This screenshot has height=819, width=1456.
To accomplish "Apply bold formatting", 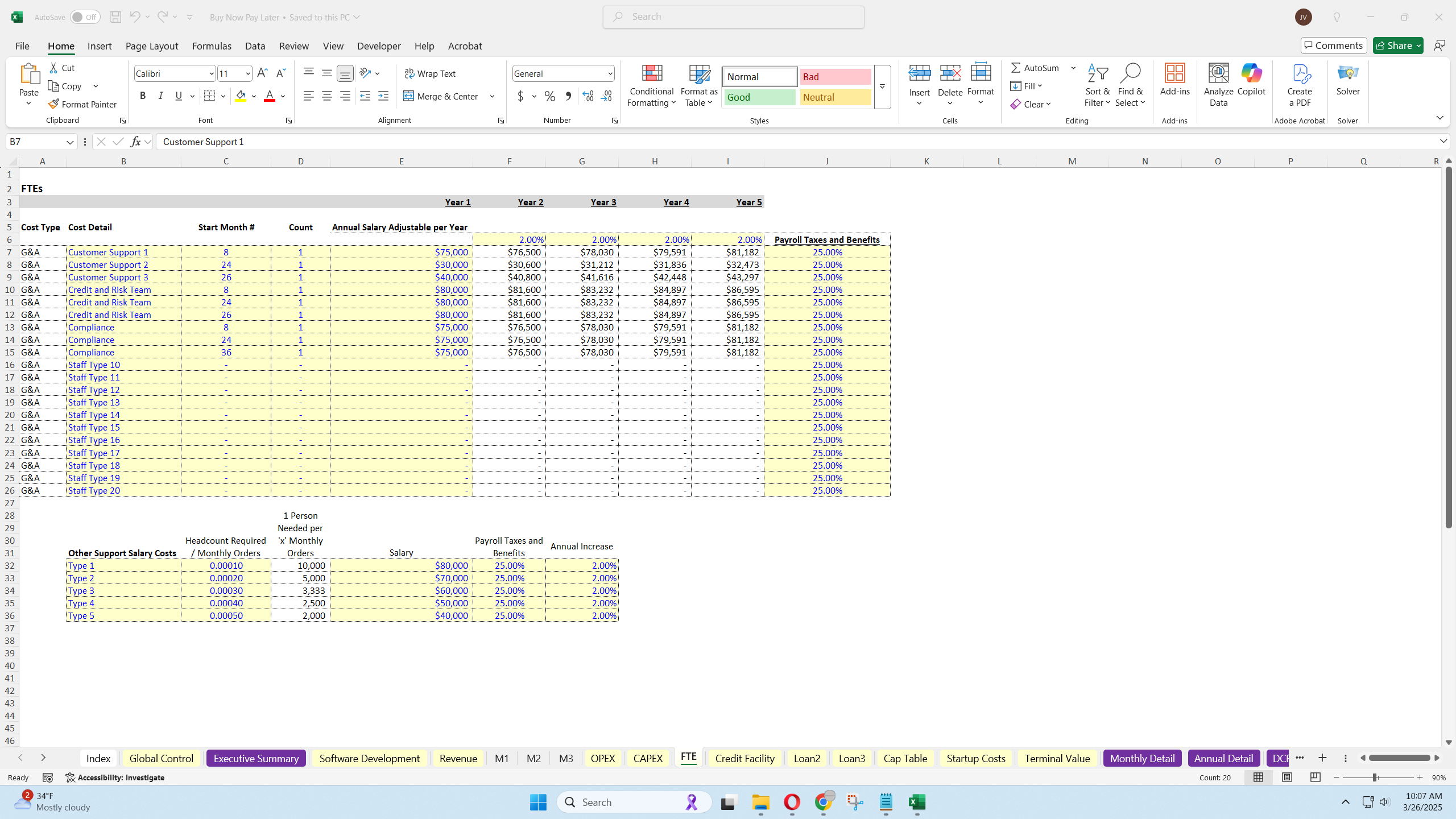I will pos(143,96).
